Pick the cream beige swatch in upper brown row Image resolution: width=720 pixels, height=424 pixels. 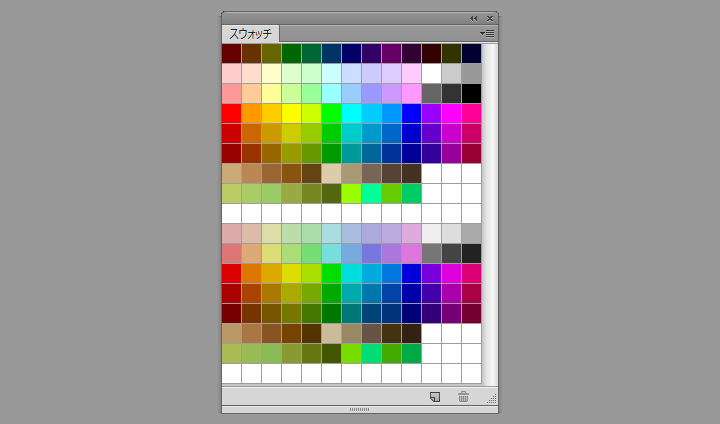332,174
